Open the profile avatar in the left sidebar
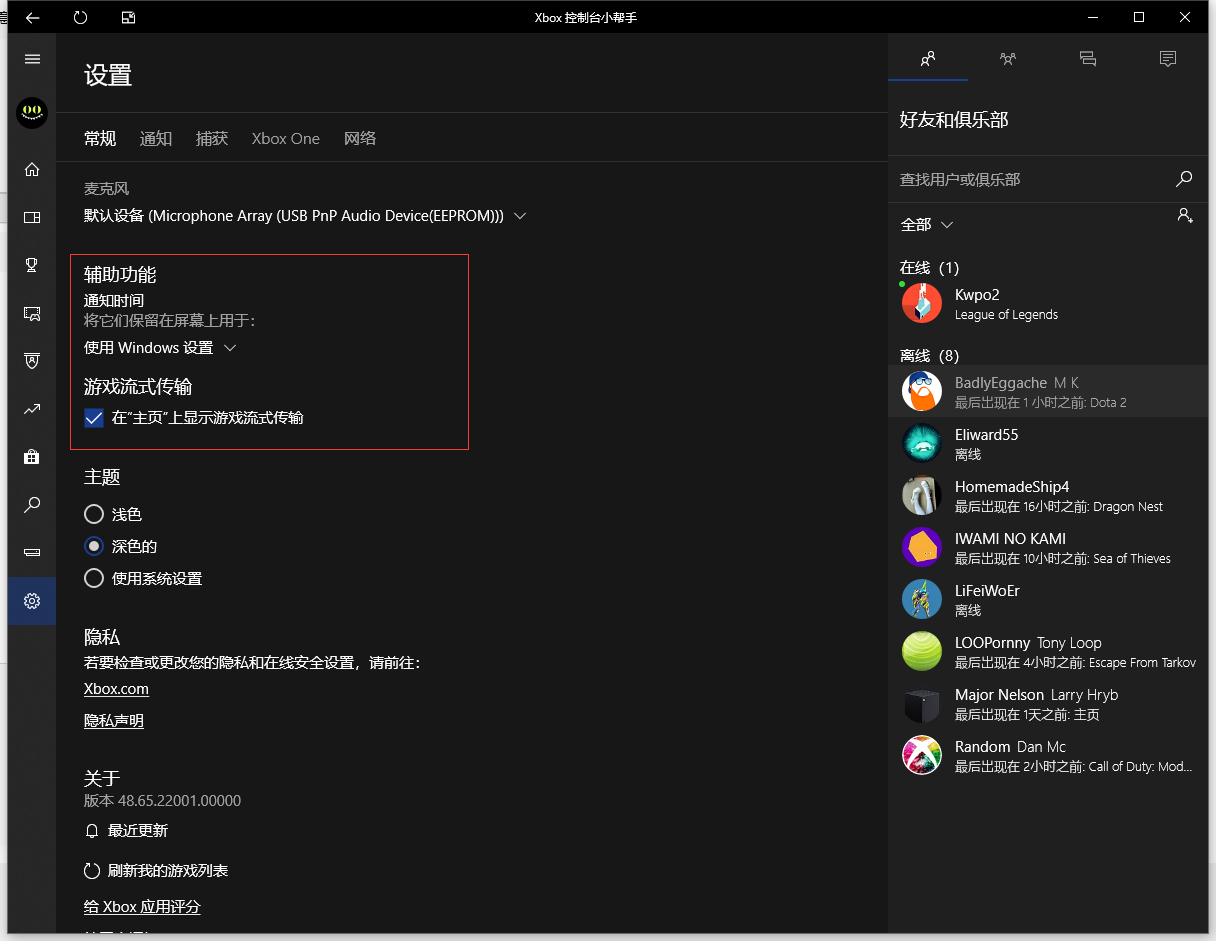The height and width of the screenshot is (941, 1216). pos(32,112)
